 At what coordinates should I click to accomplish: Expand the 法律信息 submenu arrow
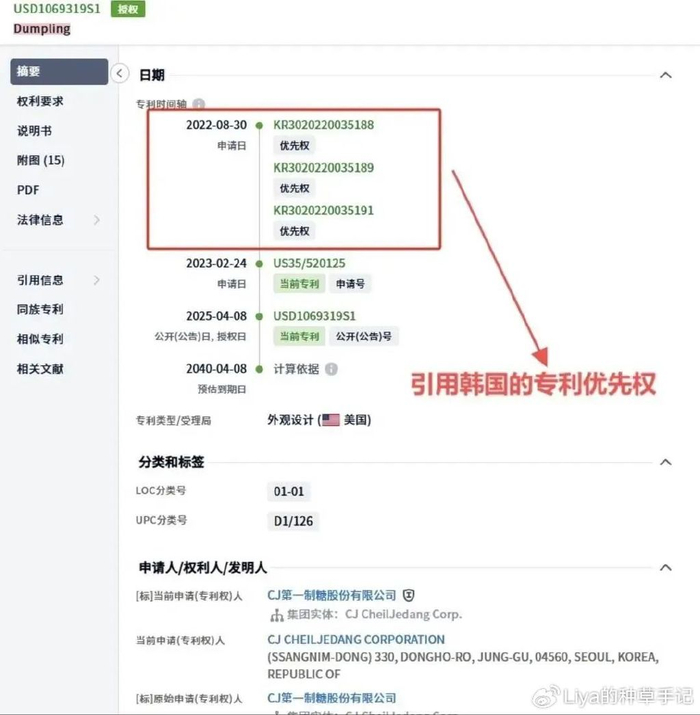tap(97, 220)
